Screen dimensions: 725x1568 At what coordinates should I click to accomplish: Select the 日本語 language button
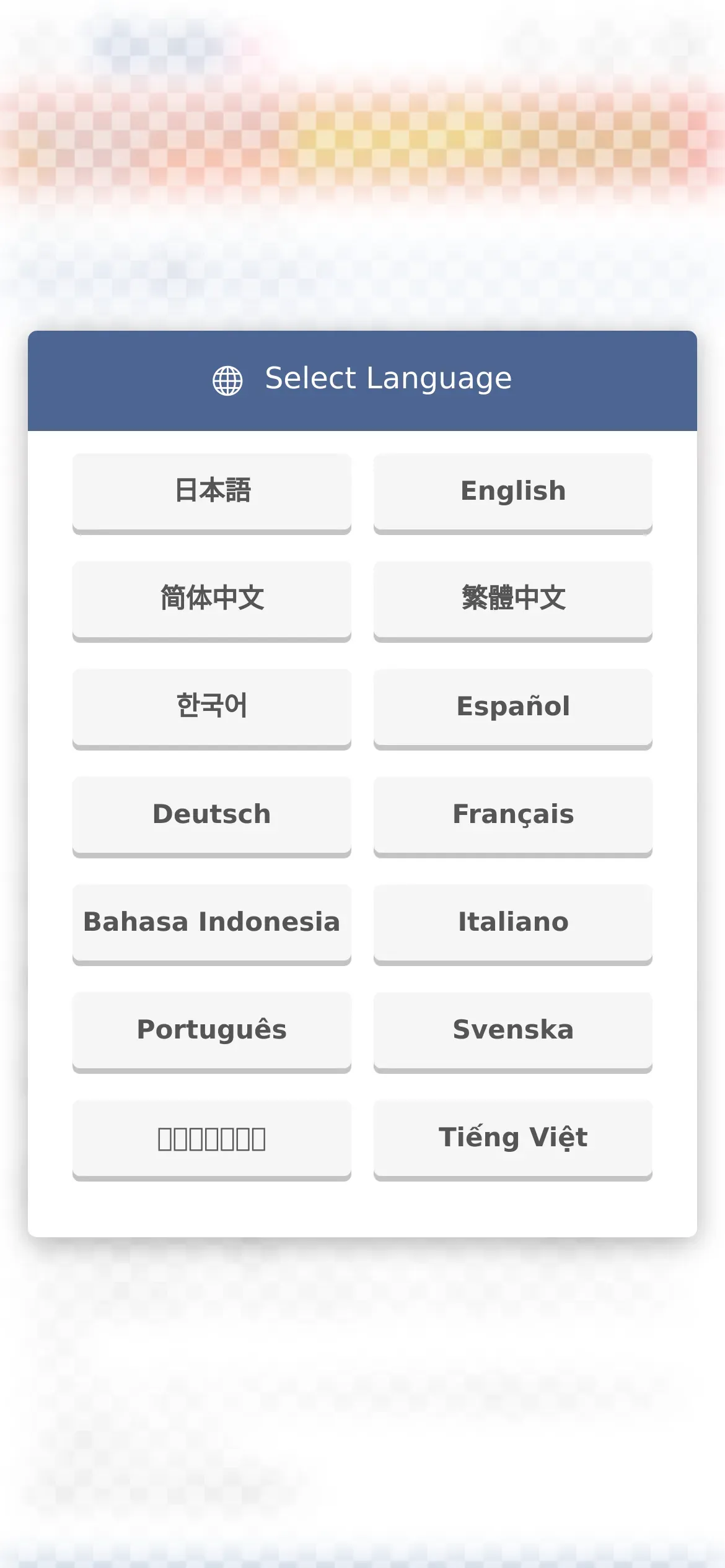(212, 494)
